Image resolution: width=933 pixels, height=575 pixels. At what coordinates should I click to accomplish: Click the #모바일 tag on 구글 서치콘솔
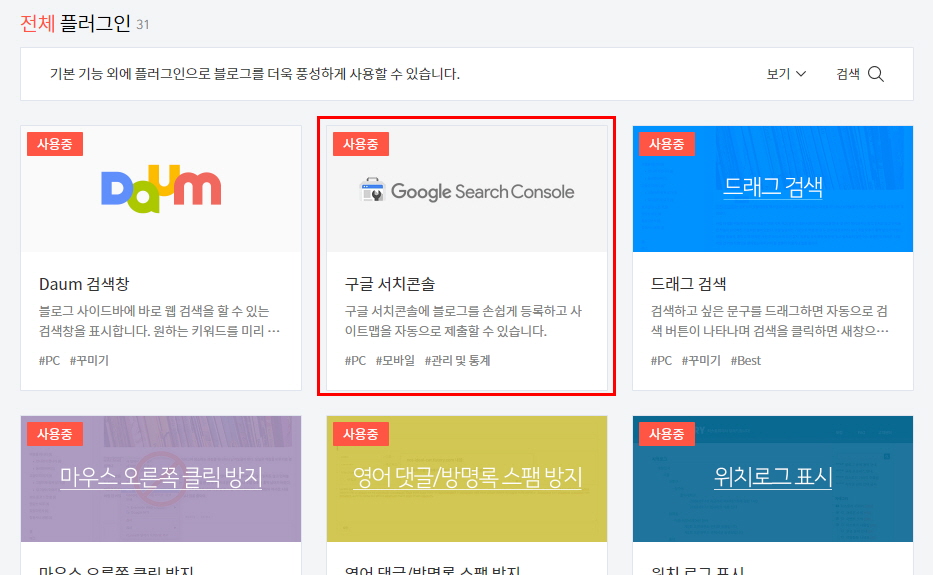pos(395,361)
